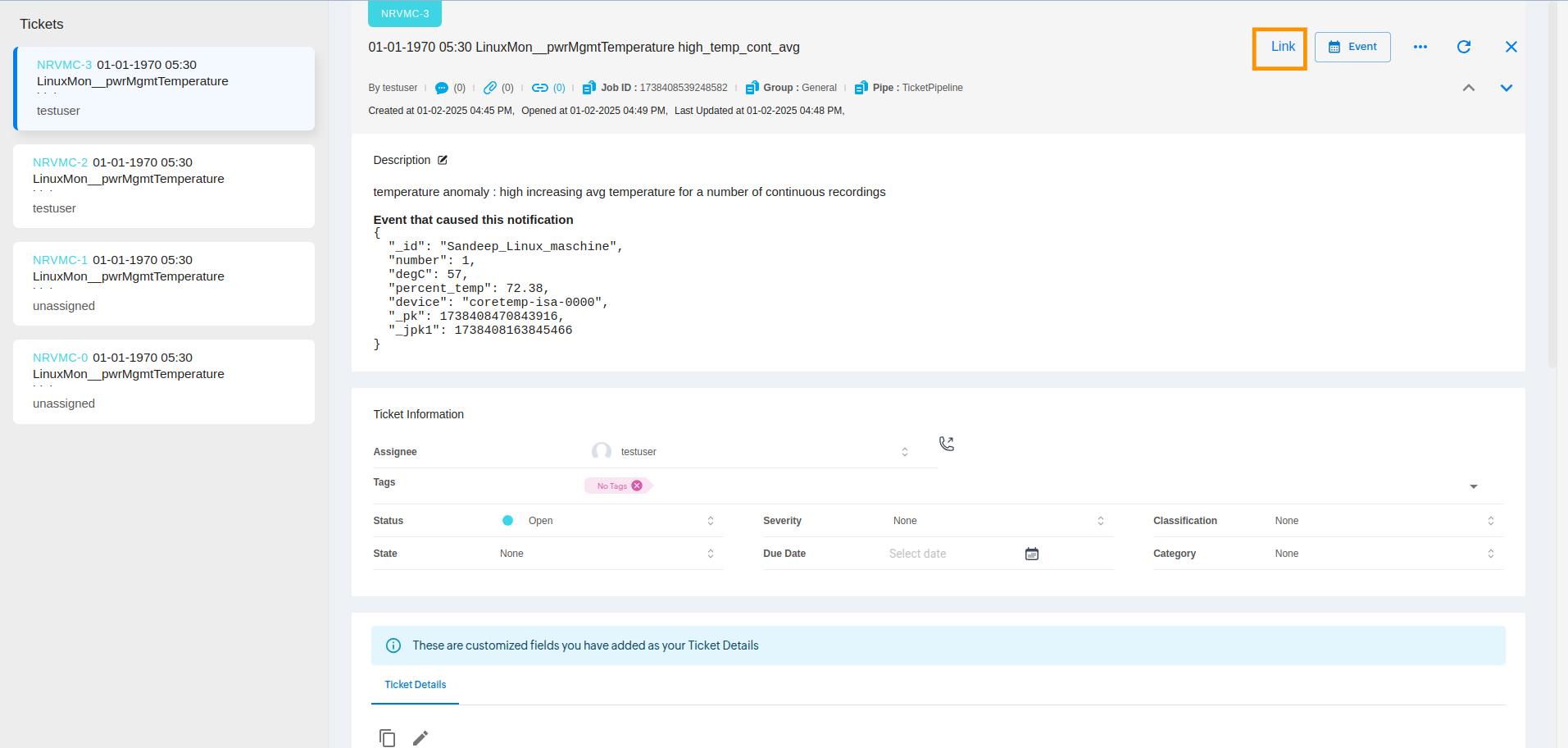Screen dimensions: 1568x748
Task: Click the vertical scrollbar on the right
Action: point(1552,185)
